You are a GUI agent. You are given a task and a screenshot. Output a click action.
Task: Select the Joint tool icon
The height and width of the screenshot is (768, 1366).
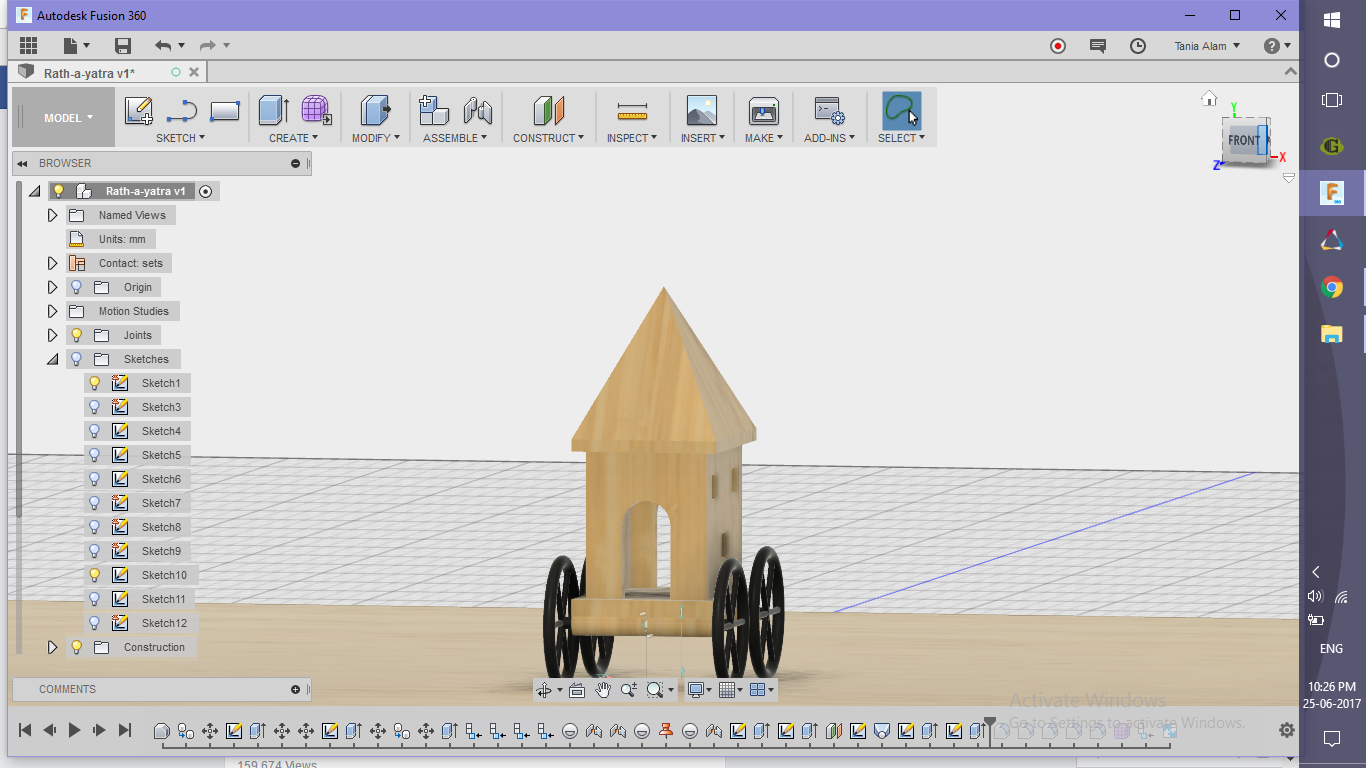478,110
